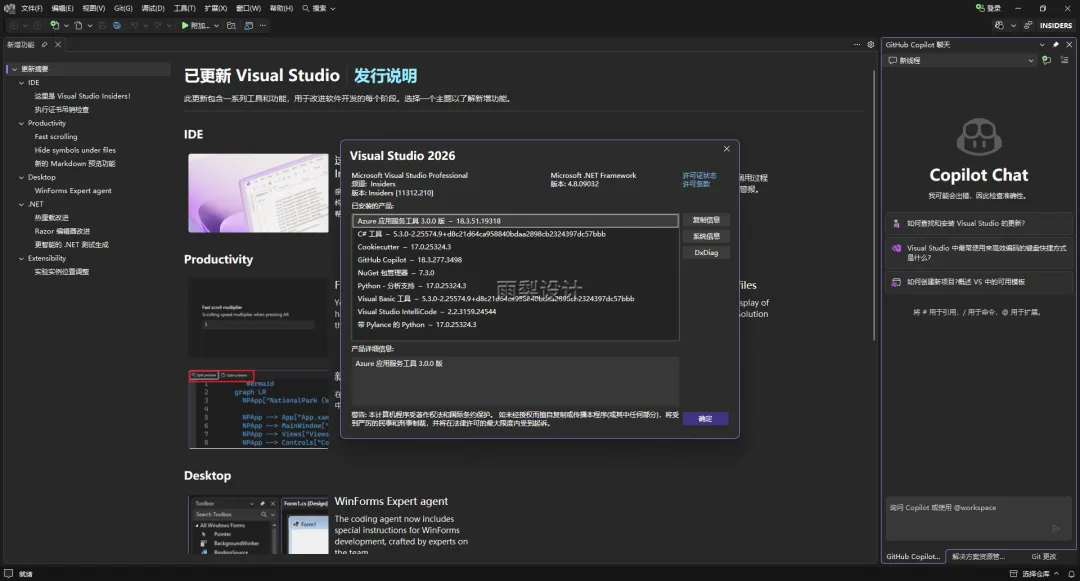
Task: Open the 许可证状态 link
Action: pyautogui.click(x=699, y=176)
